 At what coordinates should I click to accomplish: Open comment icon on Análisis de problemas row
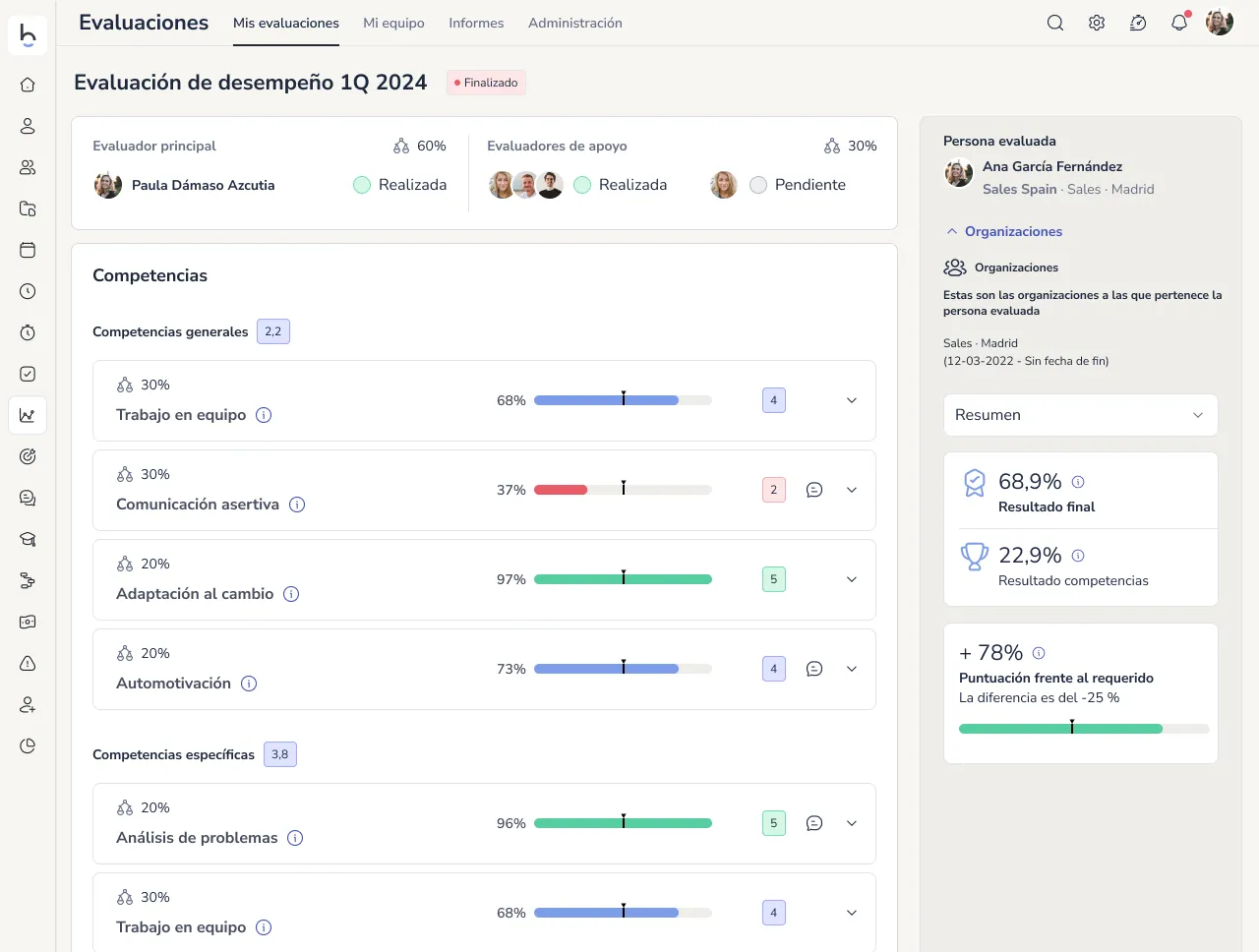point(814,823)
